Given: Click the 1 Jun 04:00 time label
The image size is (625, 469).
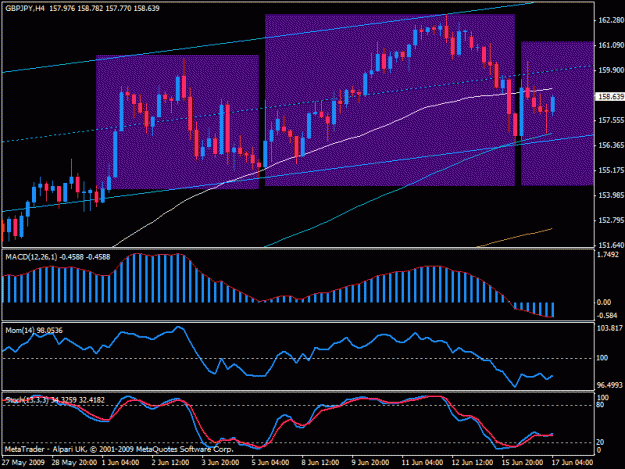Looking at the screenshot, I should pos(120,463).
